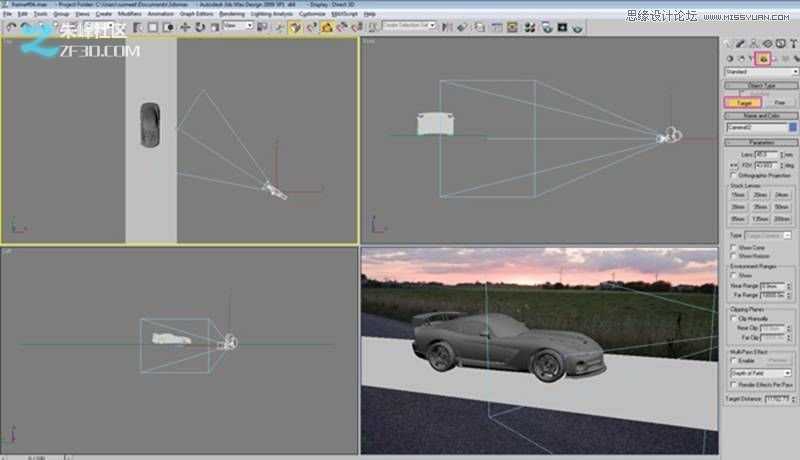Open Rendered Frame Window
This screenshot has width=800, height=460.
tap(562, 27)
